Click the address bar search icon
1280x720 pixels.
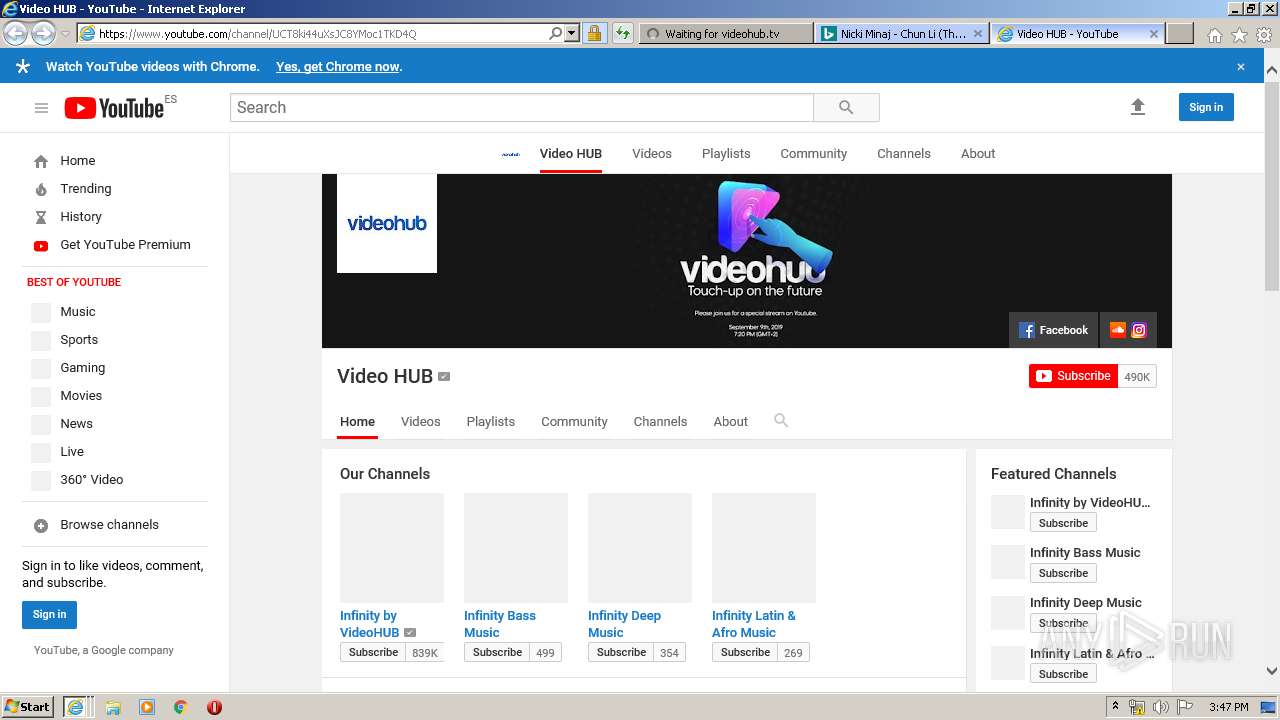[x=556, y=33]
